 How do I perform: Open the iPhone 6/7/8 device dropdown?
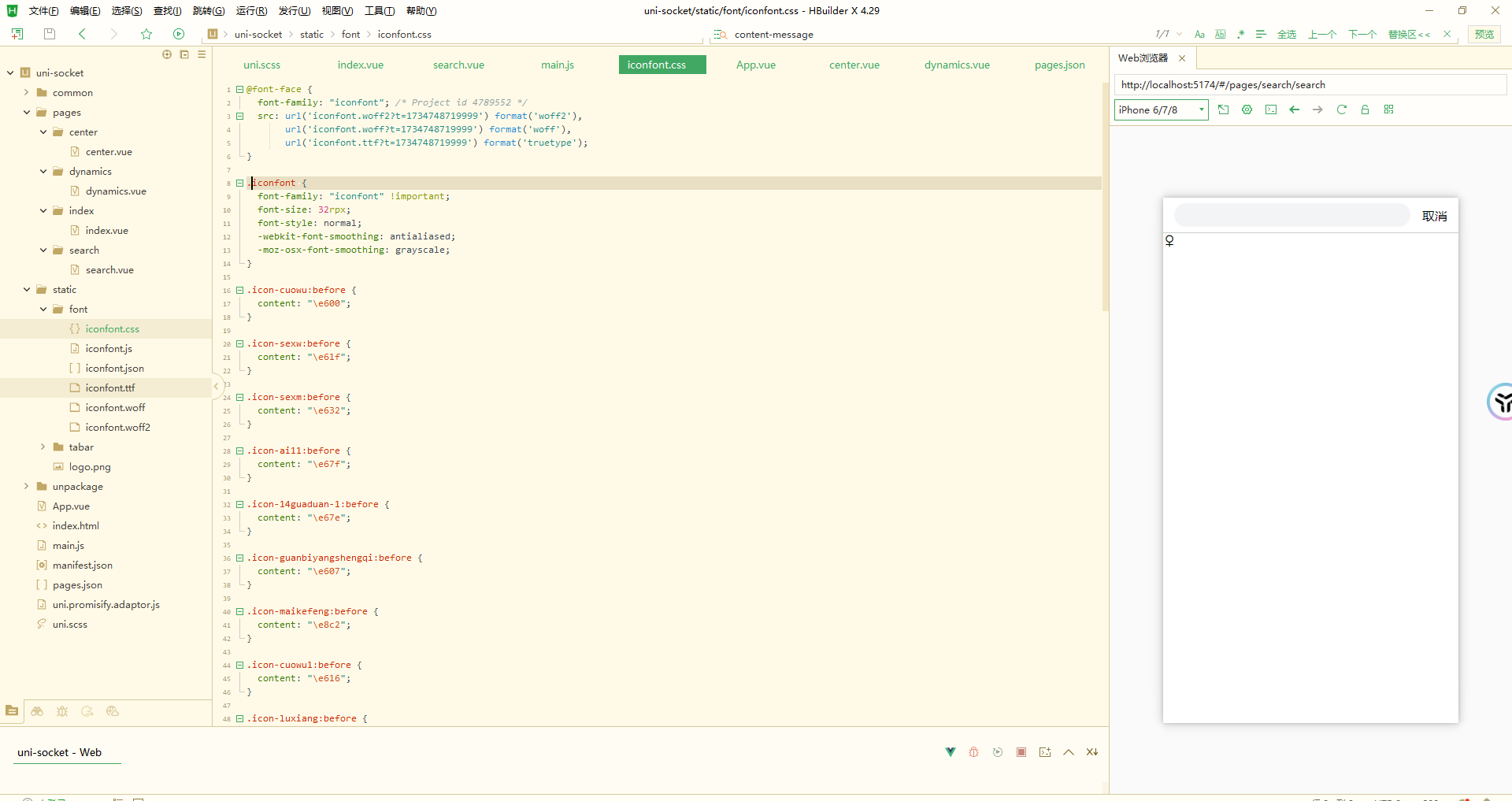(1161, 109)
